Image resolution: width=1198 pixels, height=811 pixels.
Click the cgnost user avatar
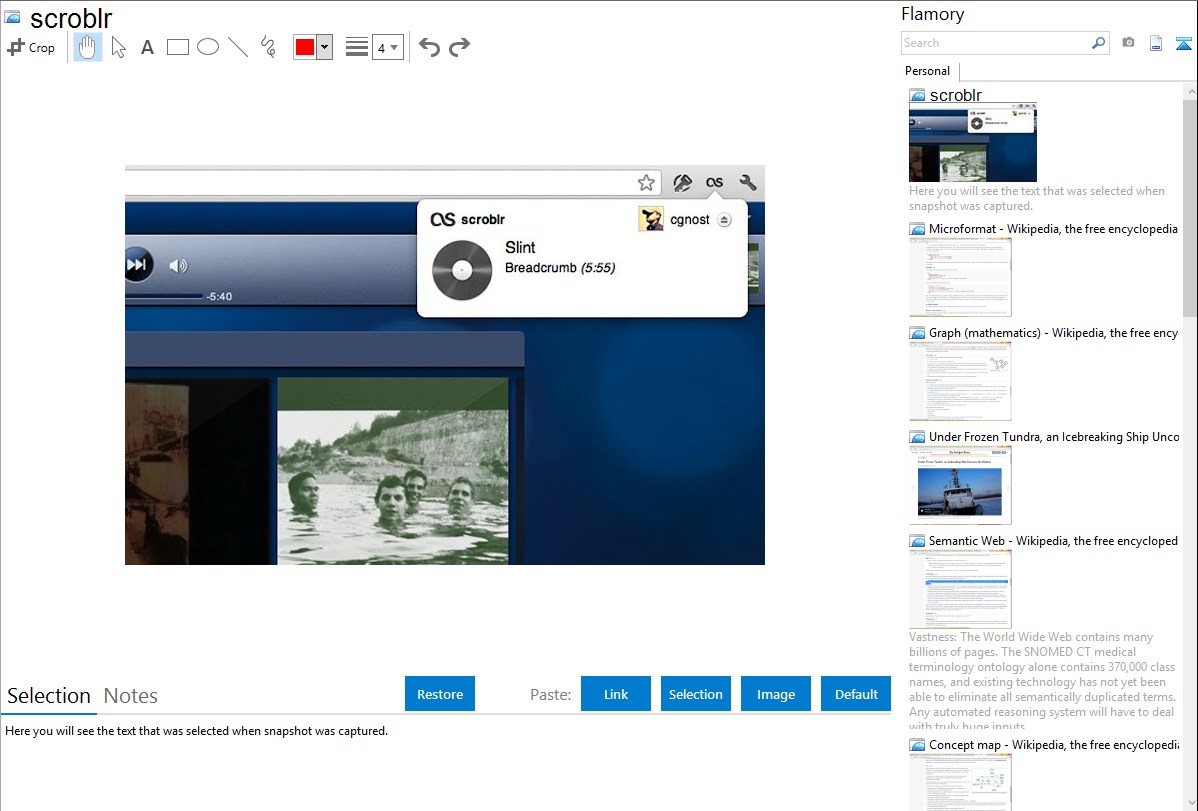point(651,219)
